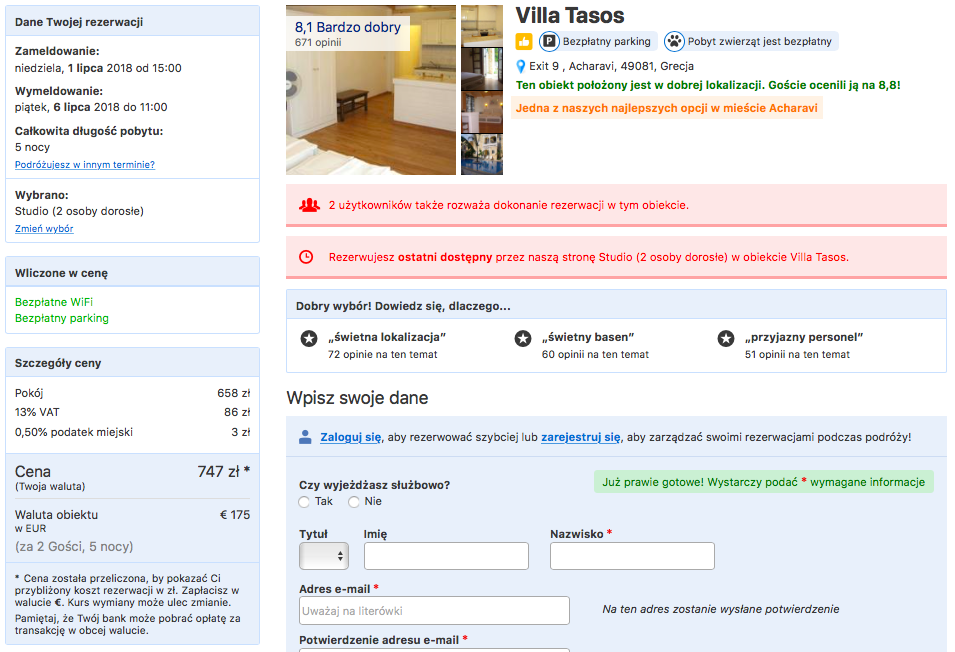Click the 0,50% podatek miejski row
The image size is (955, 652).
[x=132, y=432]
